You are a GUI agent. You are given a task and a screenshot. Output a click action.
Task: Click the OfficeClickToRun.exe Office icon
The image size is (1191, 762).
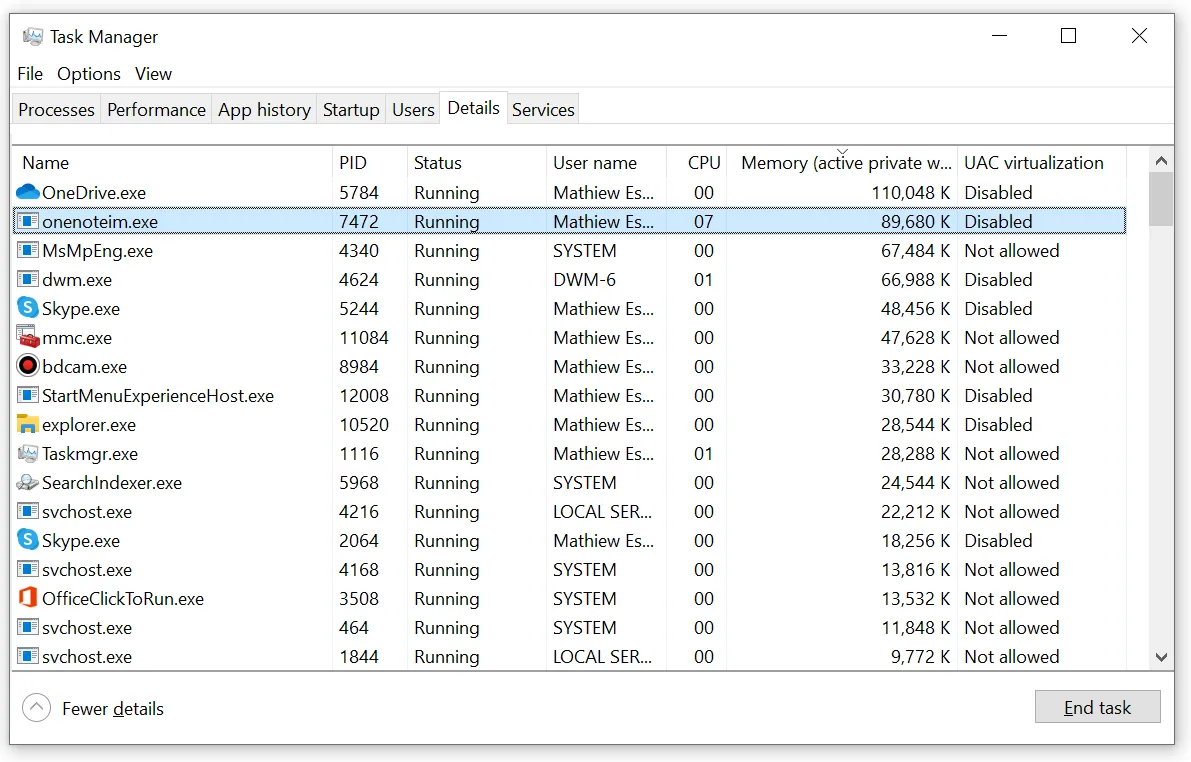28,598
